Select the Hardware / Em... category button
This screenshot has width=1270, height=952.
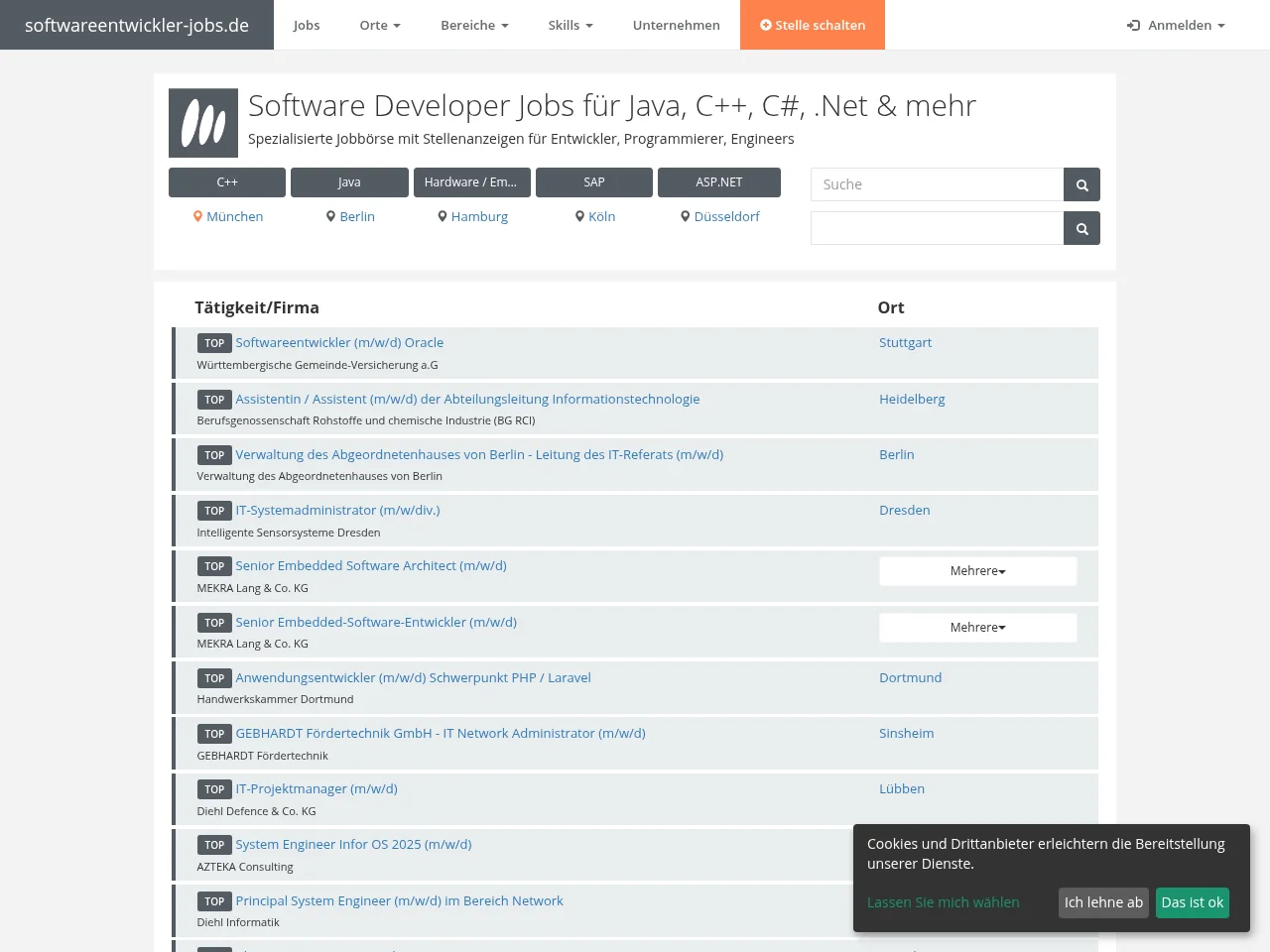point(471,182)
